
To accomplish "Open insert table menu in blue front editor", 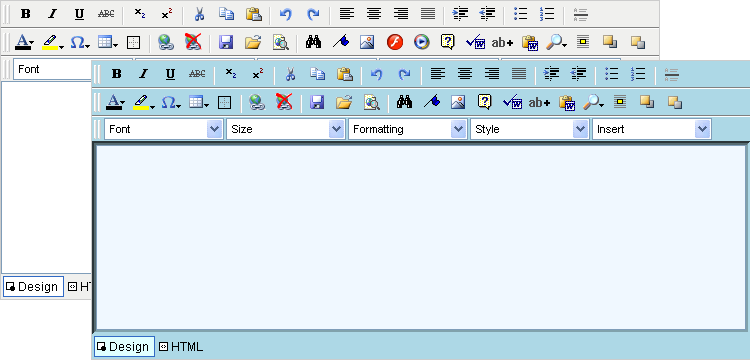I will coord(199,102).
